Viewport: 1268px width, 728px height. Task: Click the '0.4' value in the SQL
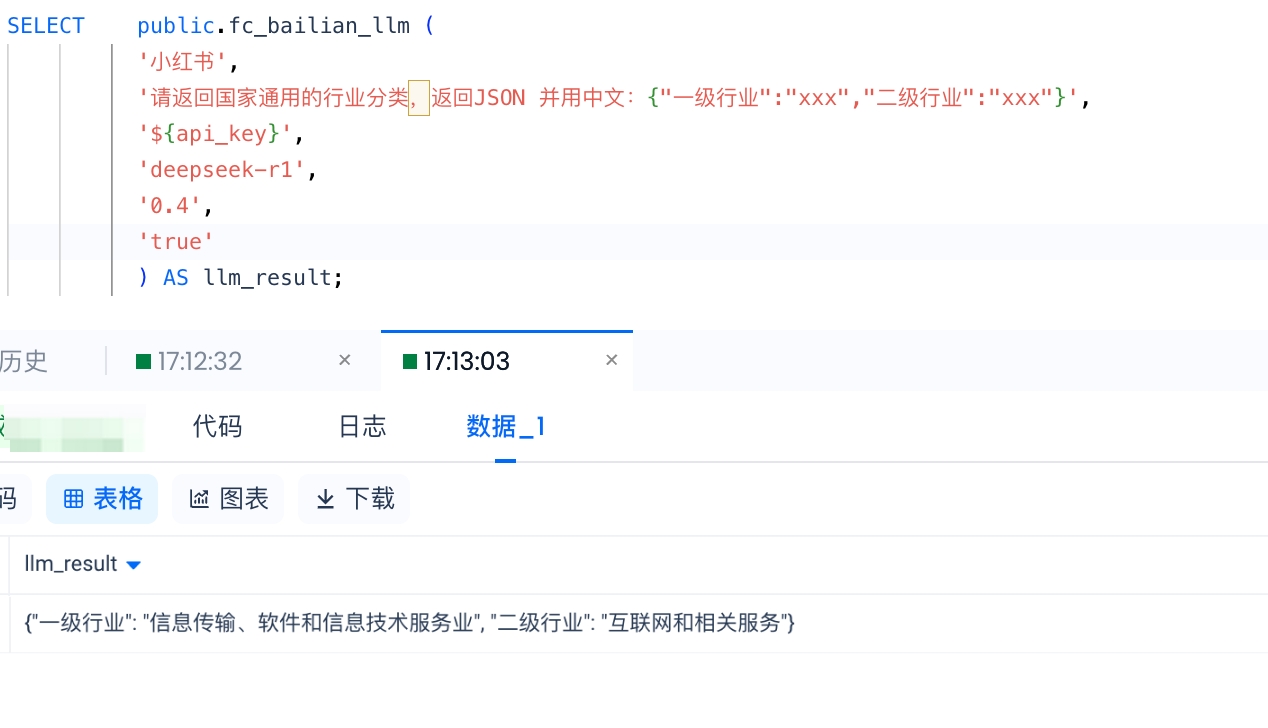[175, 206]
